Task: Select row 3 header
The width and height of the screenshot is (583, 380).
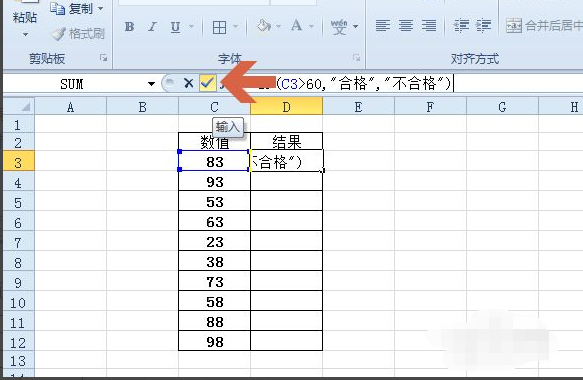Action: 19,162
